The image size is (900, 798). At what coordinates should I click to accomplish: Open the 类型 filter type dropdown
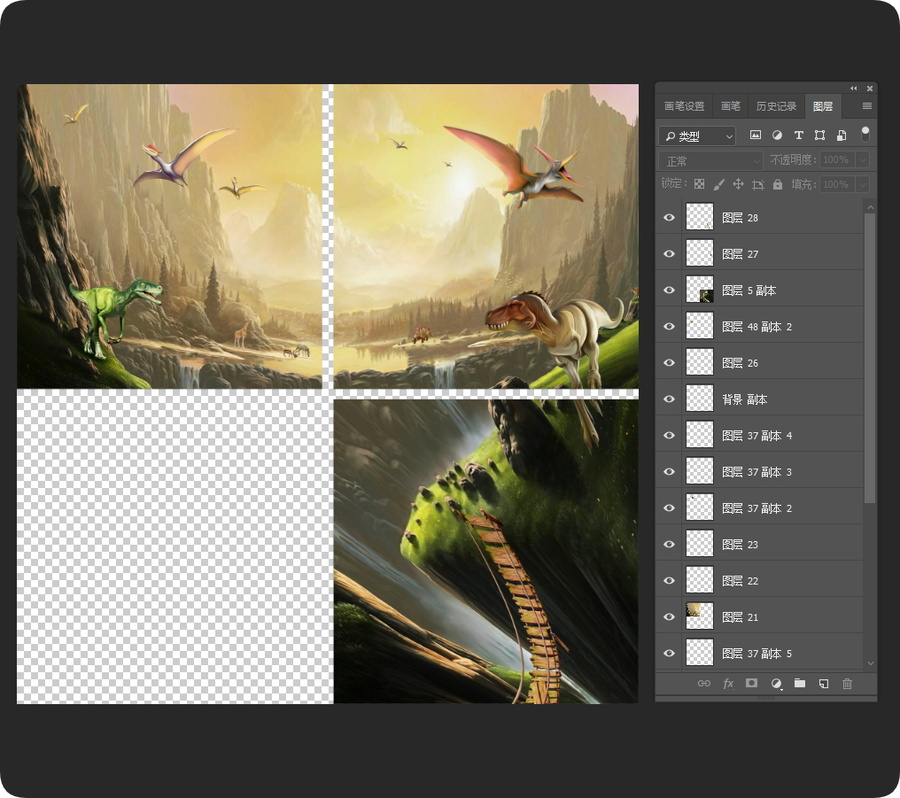click(x=697, y=135)
